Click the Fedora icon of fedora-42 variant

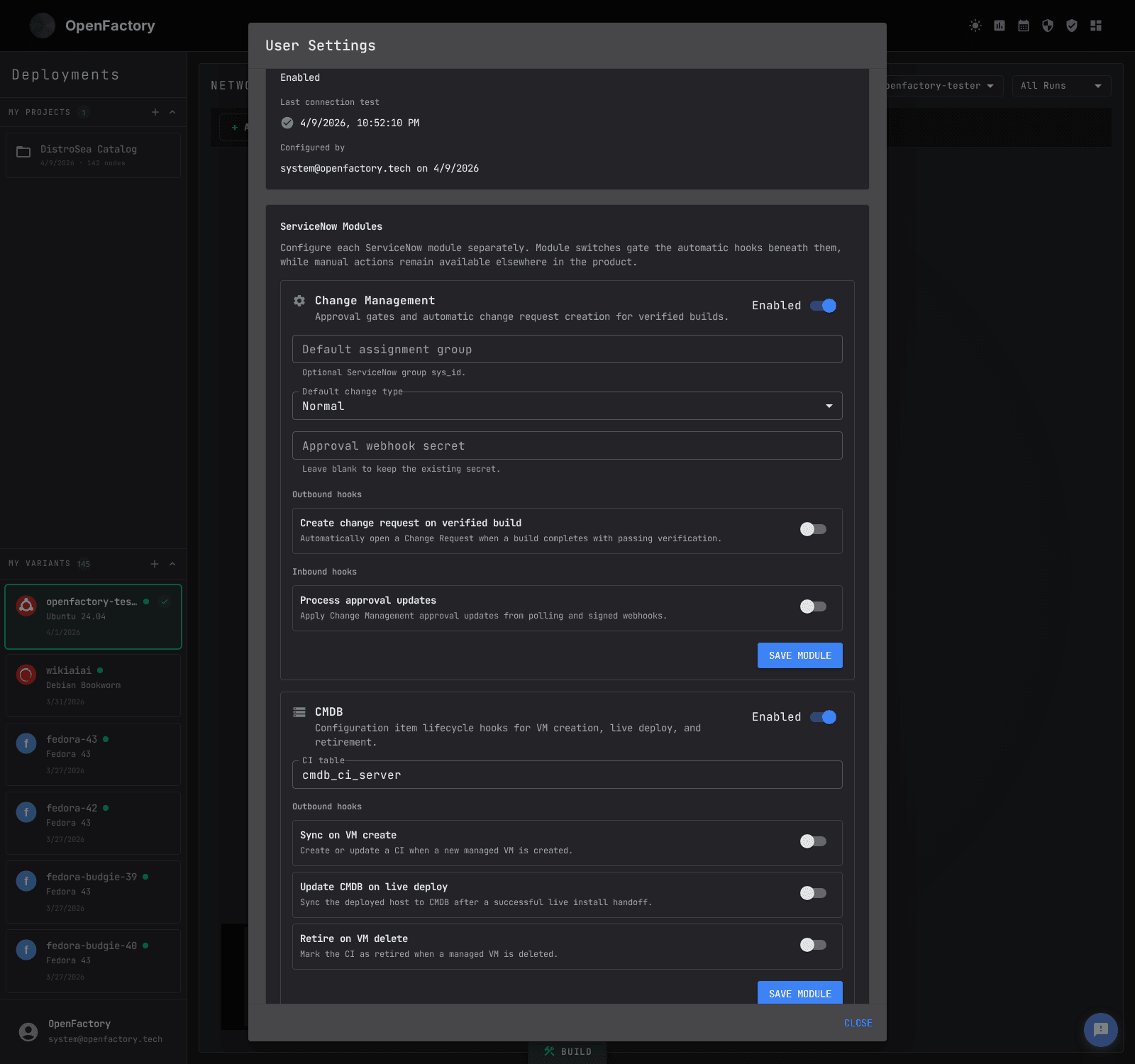(26, 811)
